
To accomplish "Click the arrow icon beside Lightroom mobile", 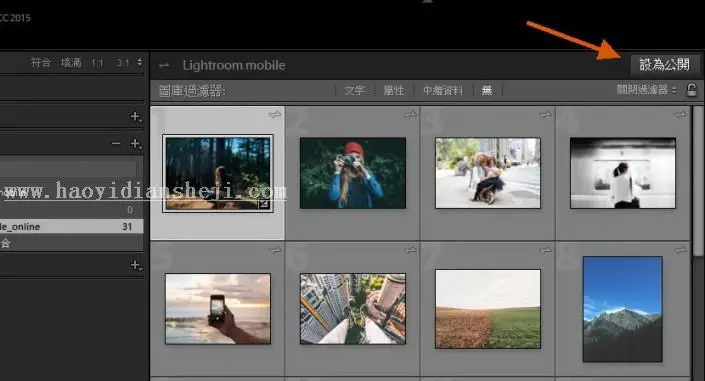I will (x=165, y=66).
